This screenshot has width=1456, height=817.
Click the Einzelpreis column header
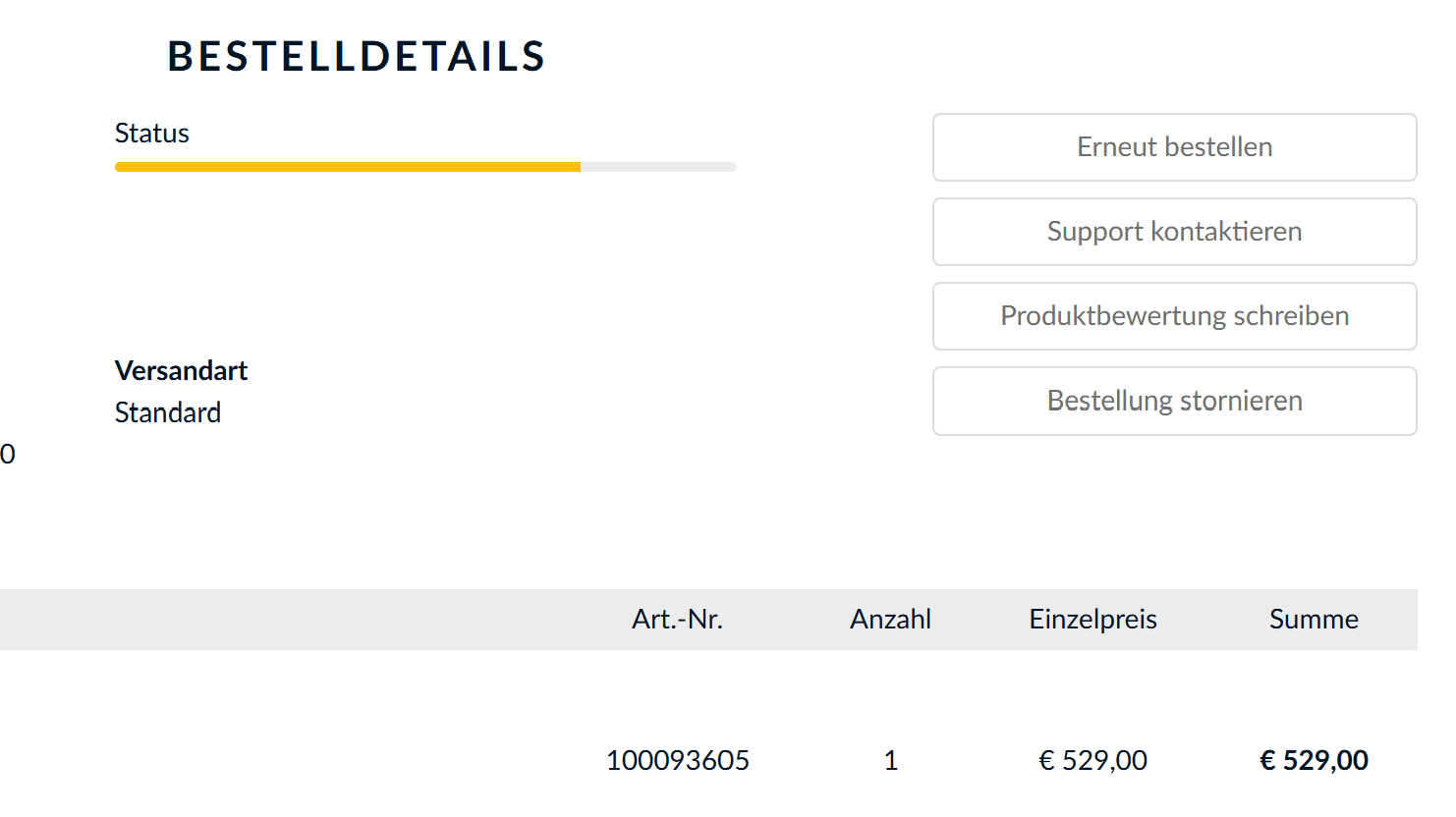(1092, 620)
